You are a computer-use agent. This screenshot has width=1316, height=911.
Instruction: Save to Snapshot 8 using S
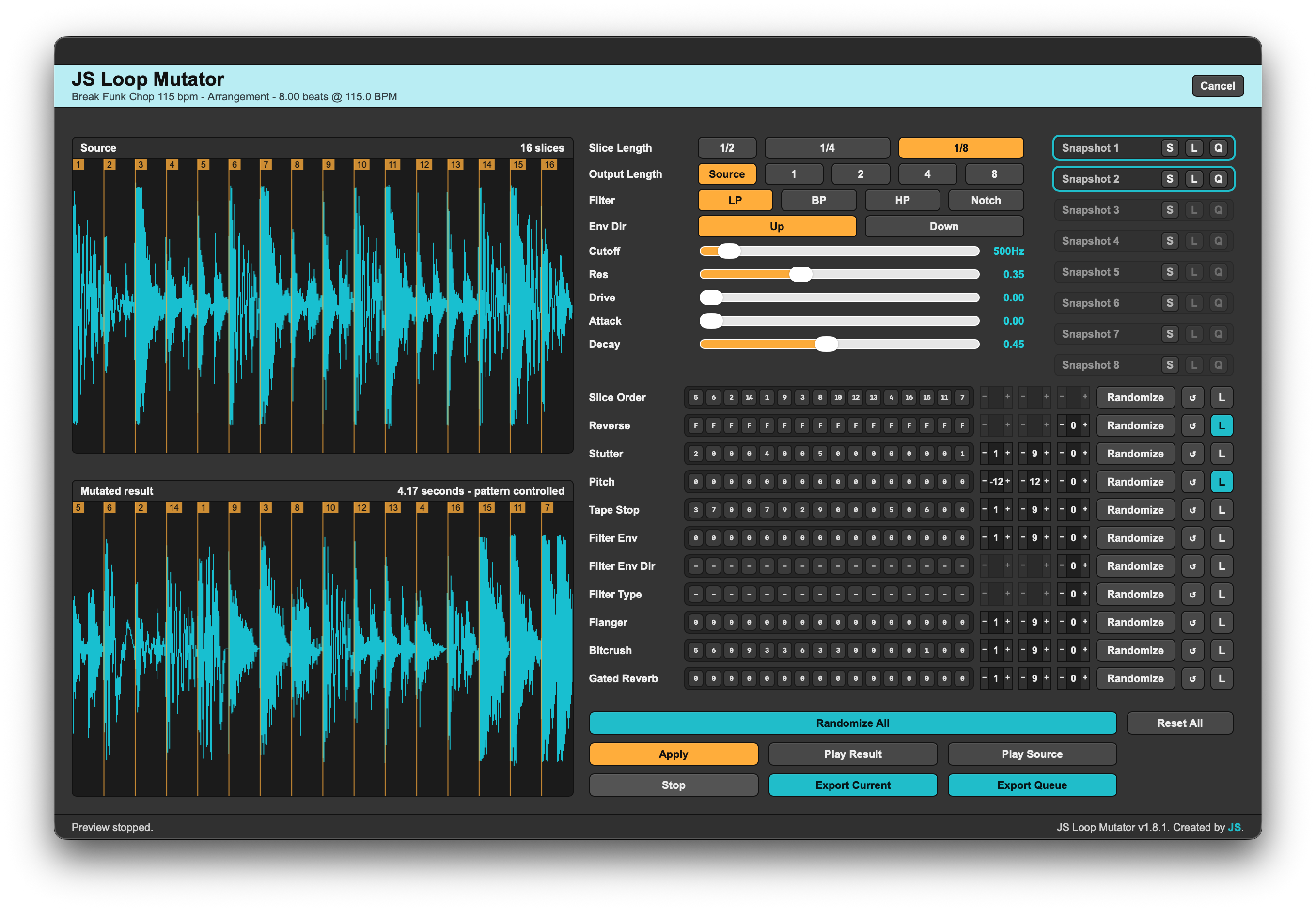pos(1169,365)
